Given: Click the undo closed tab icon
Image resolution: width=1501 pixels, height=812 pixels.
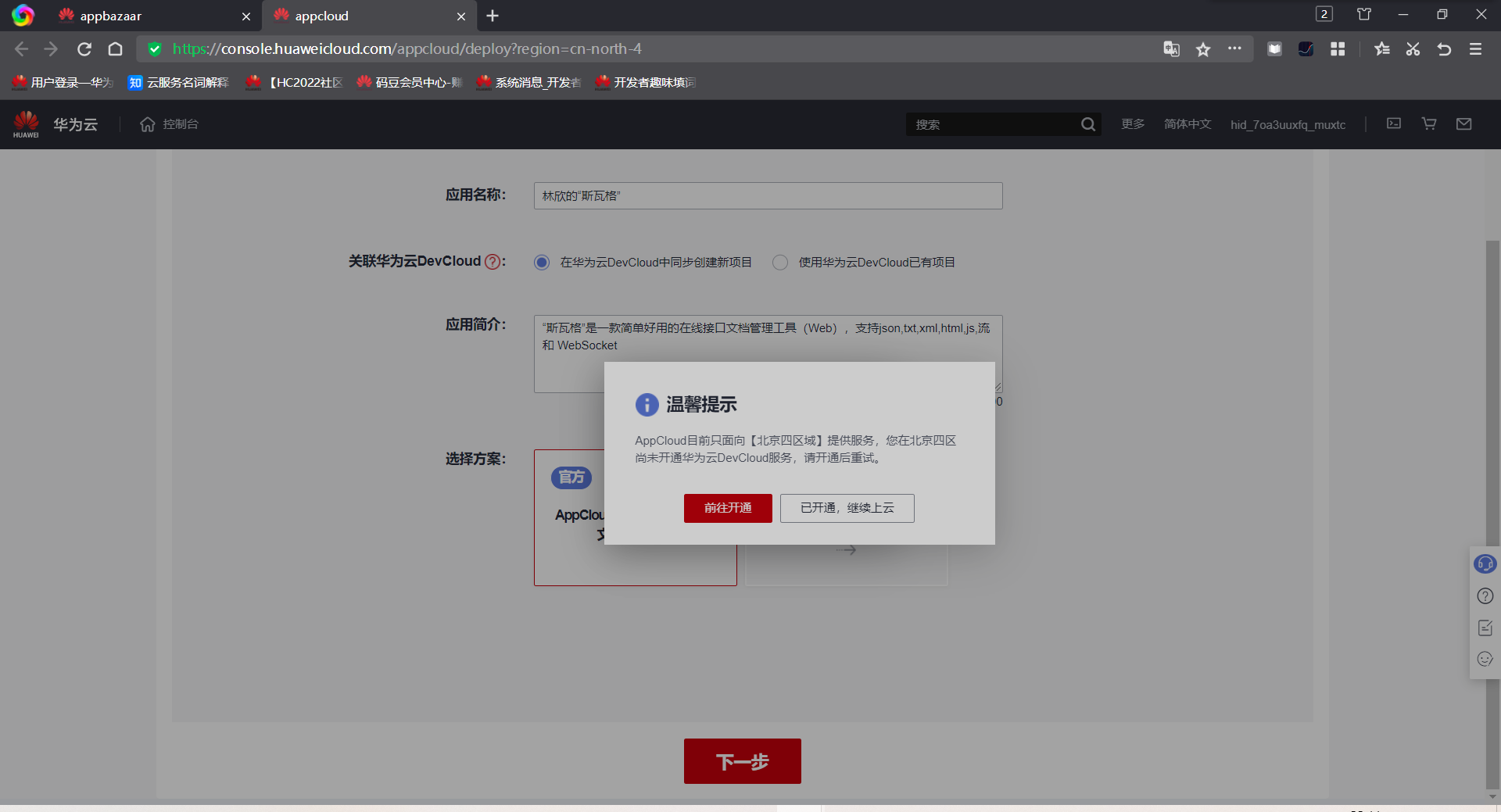Looking at the screenshot, I should (1444, 49).
